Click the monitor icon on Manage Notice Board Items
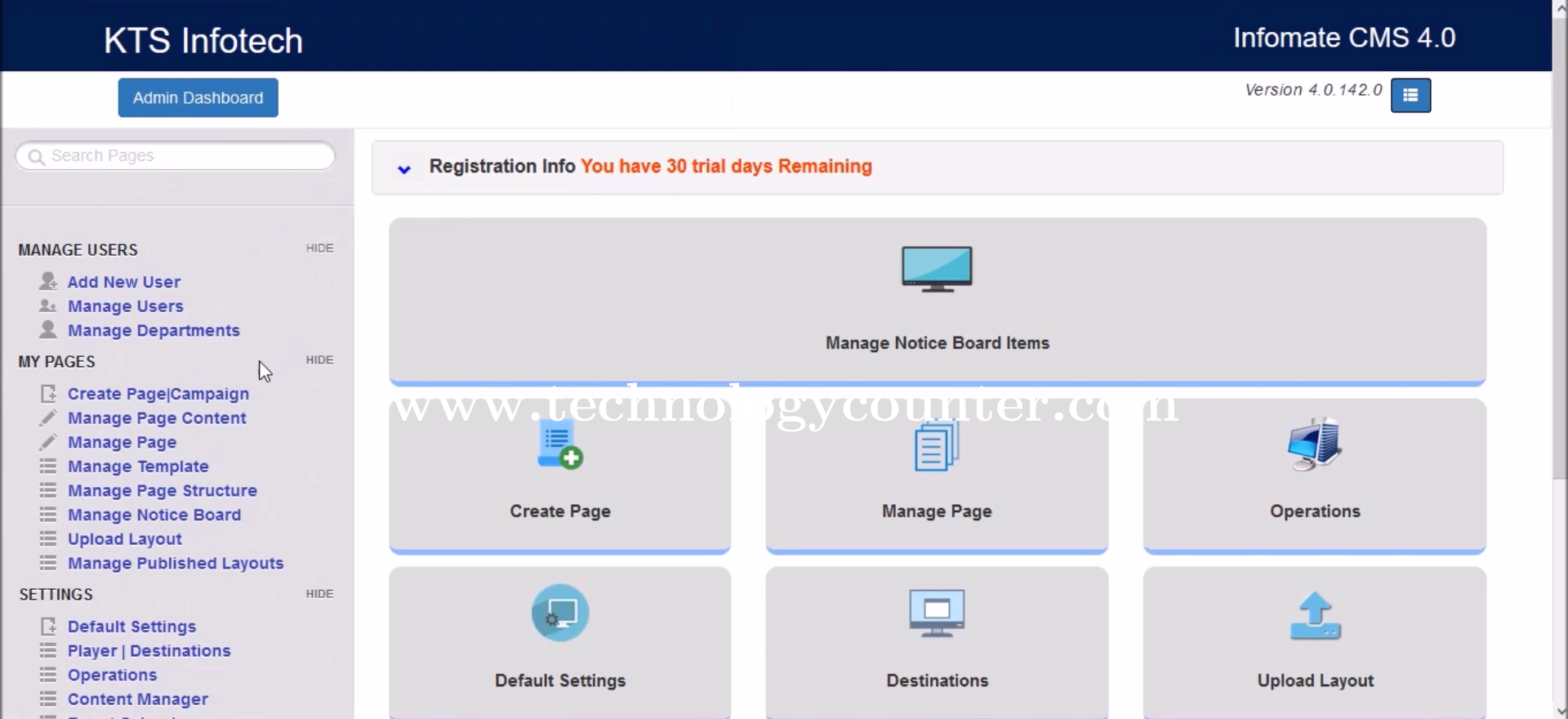The image size is (1568, 719). (937, 270)
